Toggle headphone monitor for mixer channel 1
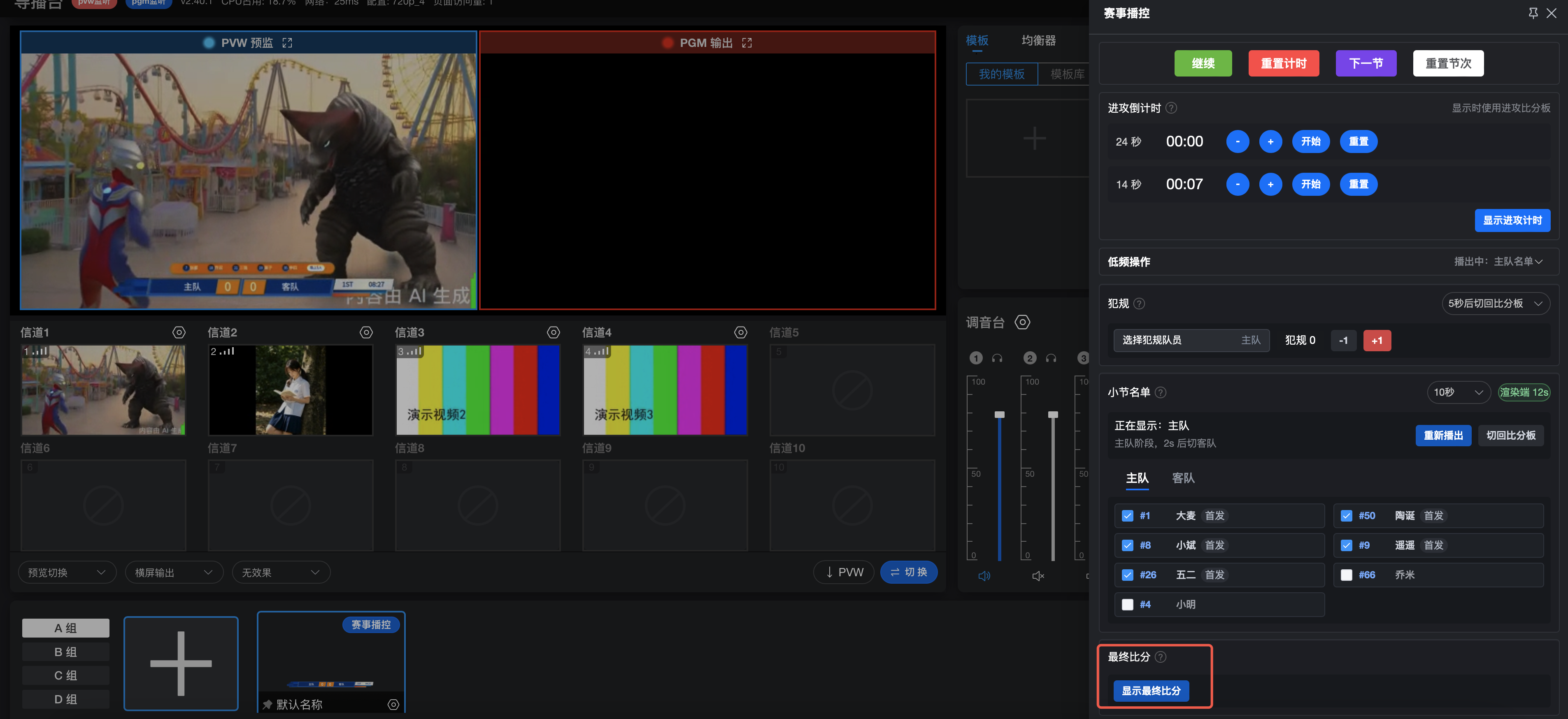The image size is (1568, 719). (997, 358)
